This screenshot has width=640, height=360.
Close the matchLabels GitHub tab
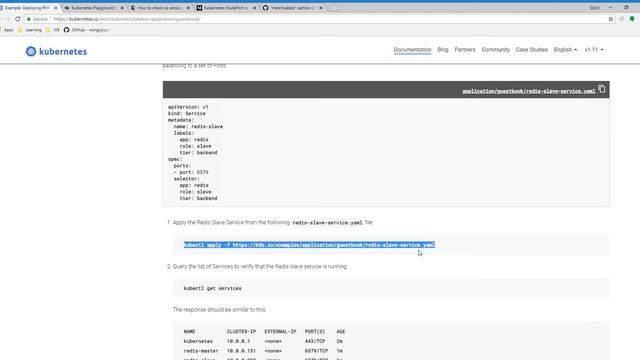click(320, 8)
